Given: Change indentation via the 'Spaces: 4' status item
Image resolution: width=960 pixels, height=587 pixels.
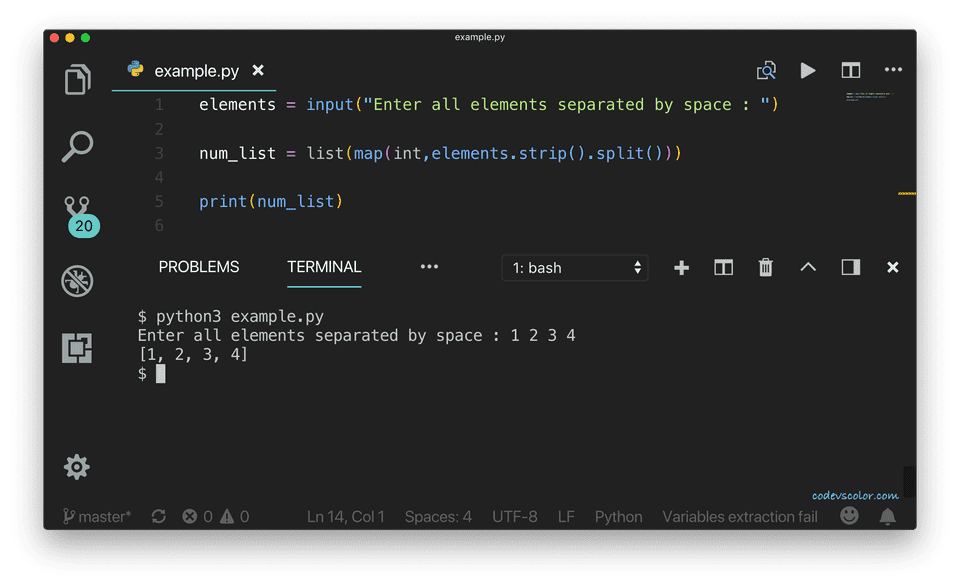Looking at the screenshot, I should coord(439,516).
